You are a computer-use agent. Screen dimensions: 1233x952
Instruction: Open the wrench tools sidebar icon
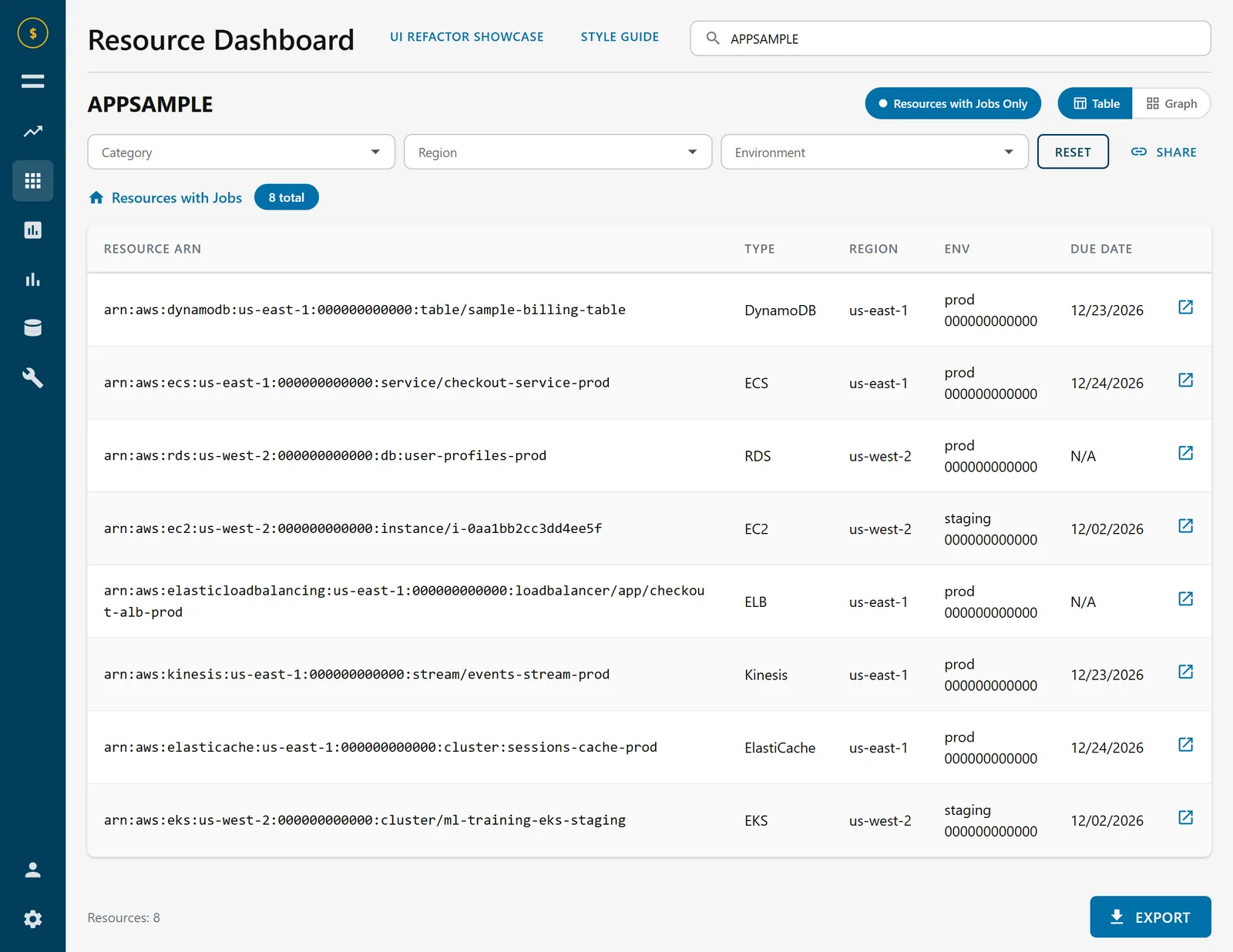coord(32,377)
